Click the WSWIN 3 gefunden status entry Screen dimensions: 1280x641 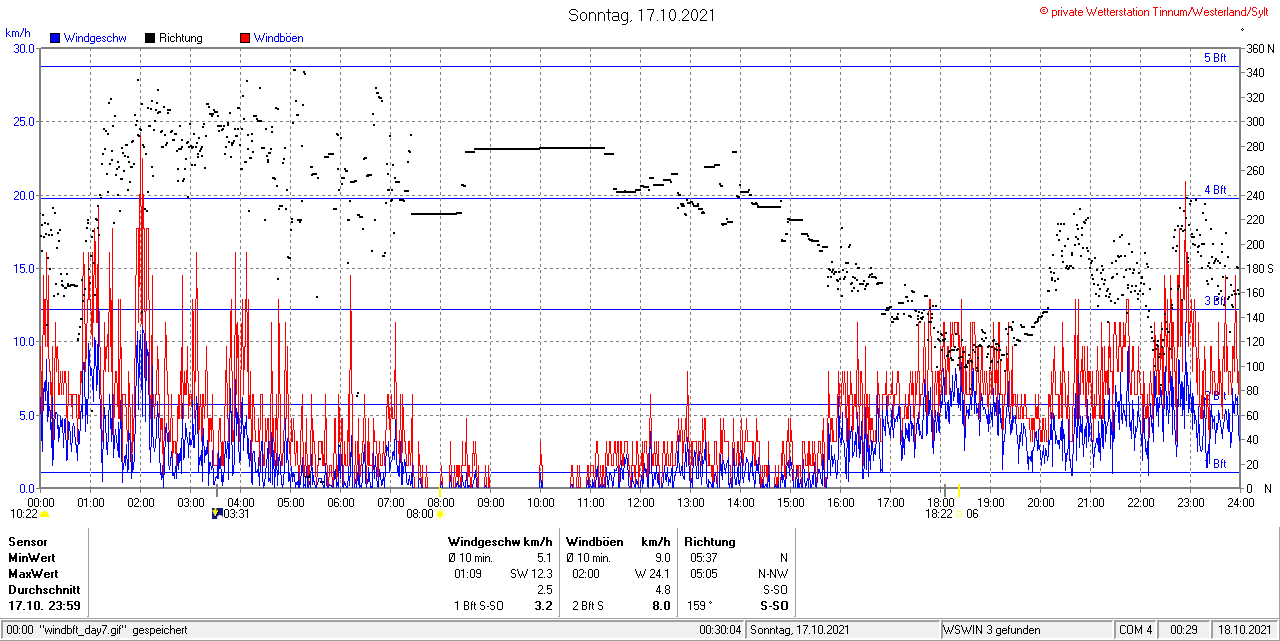[992, 630]
